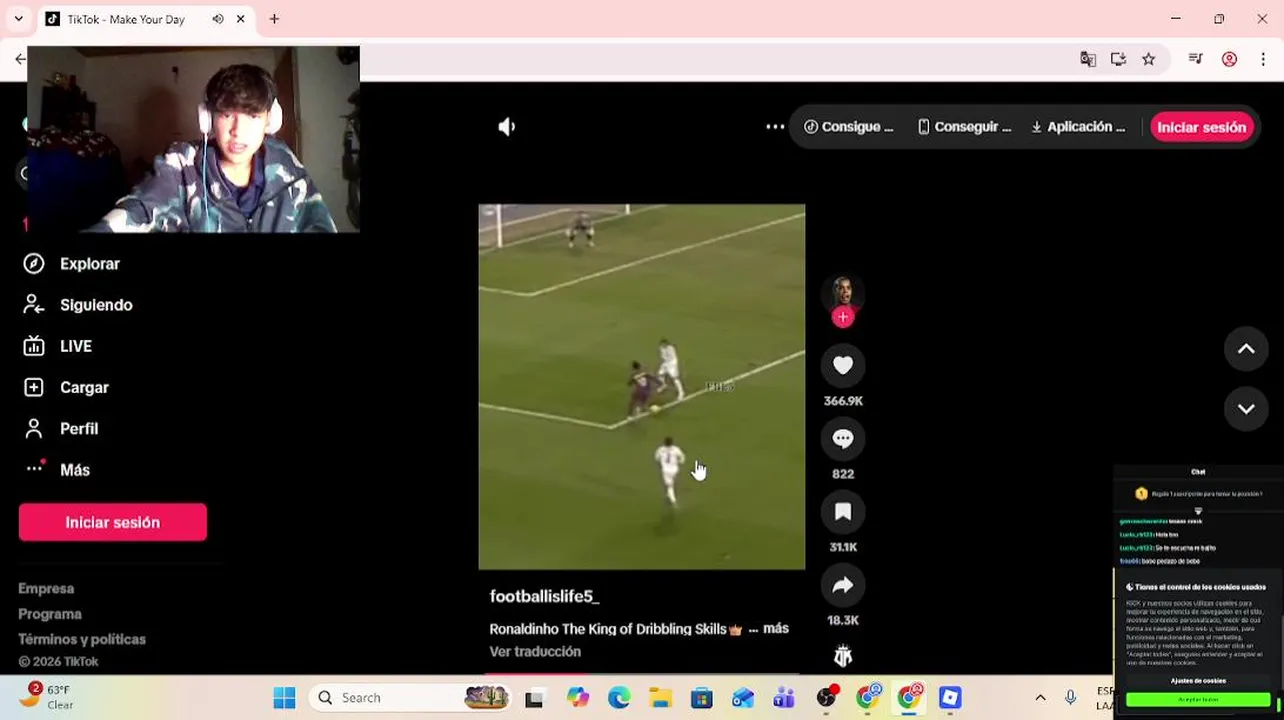1284x720 pixels.
Task: Bookmark this page with star icon
Action: [1149, 59]
